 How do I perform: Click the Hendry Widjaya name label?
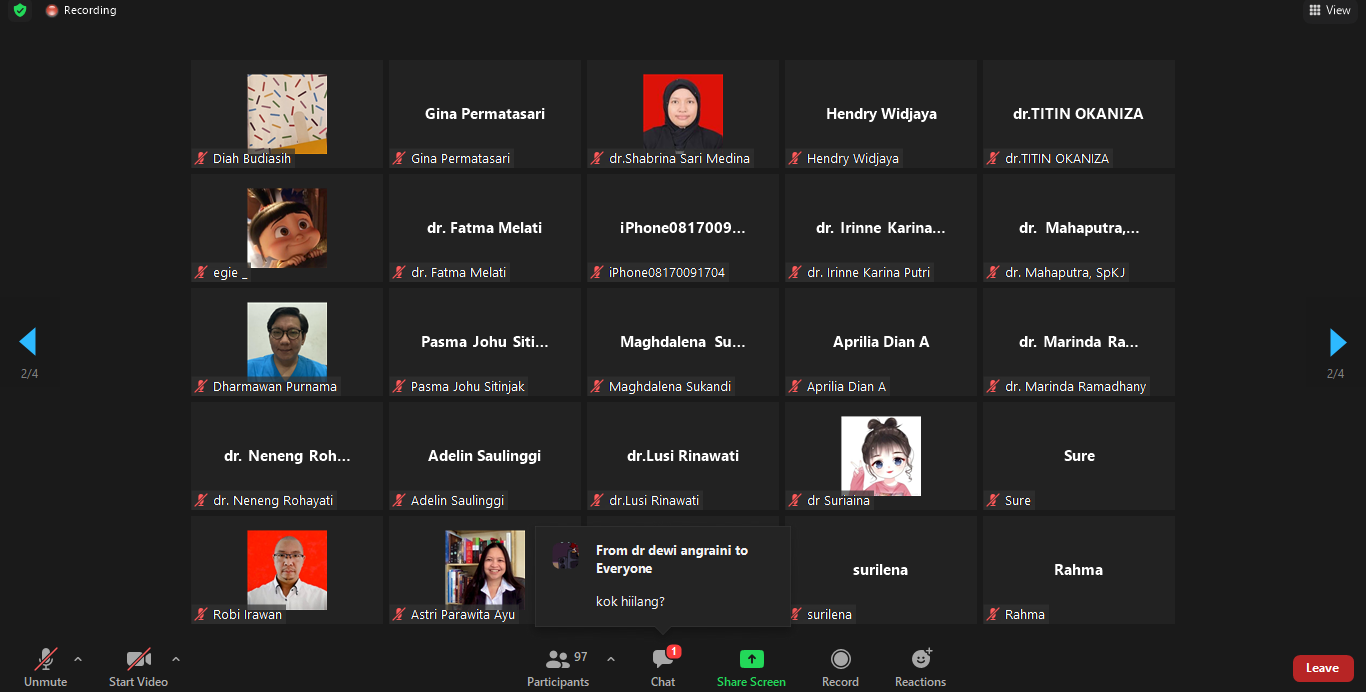tap(853, 158)
